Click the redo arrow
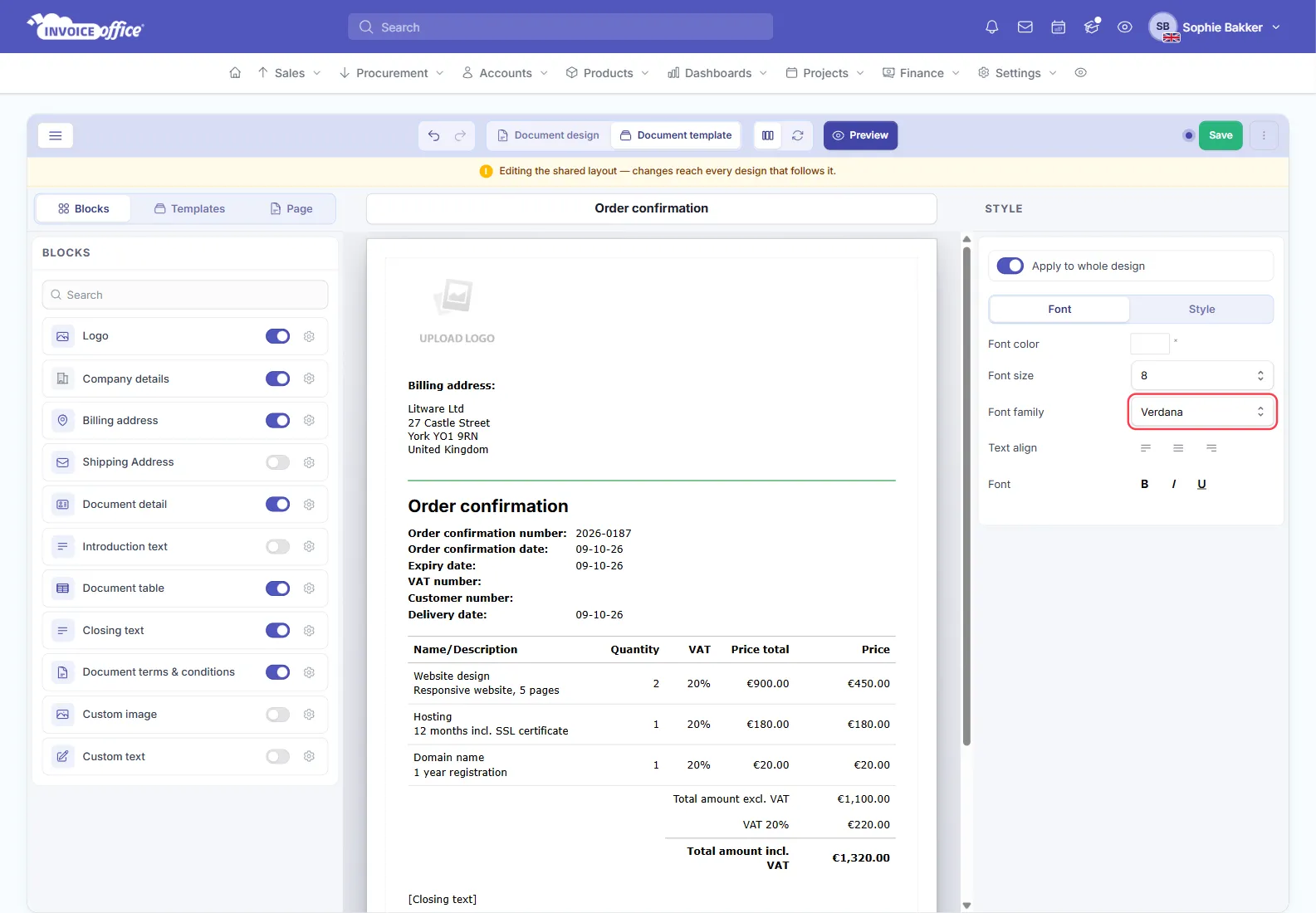This screenshot has width=1316, height=913. (x=460, y=135)
